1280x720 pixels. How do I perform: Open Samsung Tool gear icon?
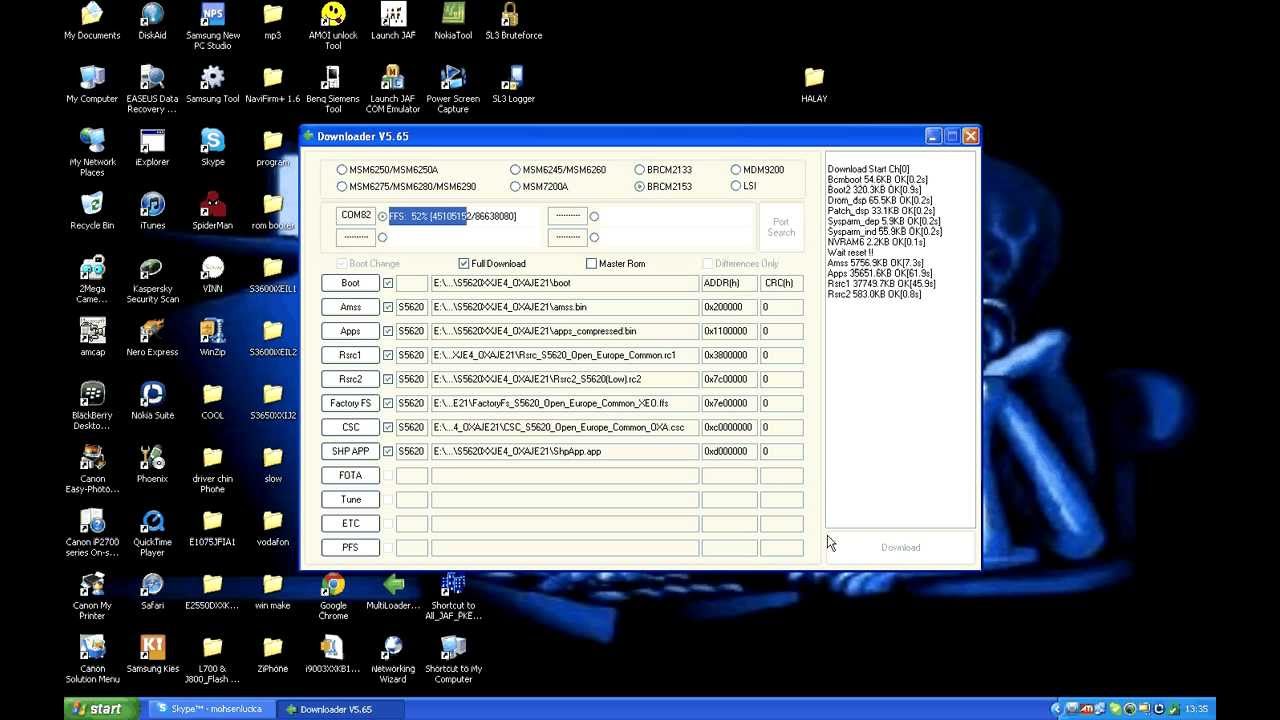tap(212, 85)
